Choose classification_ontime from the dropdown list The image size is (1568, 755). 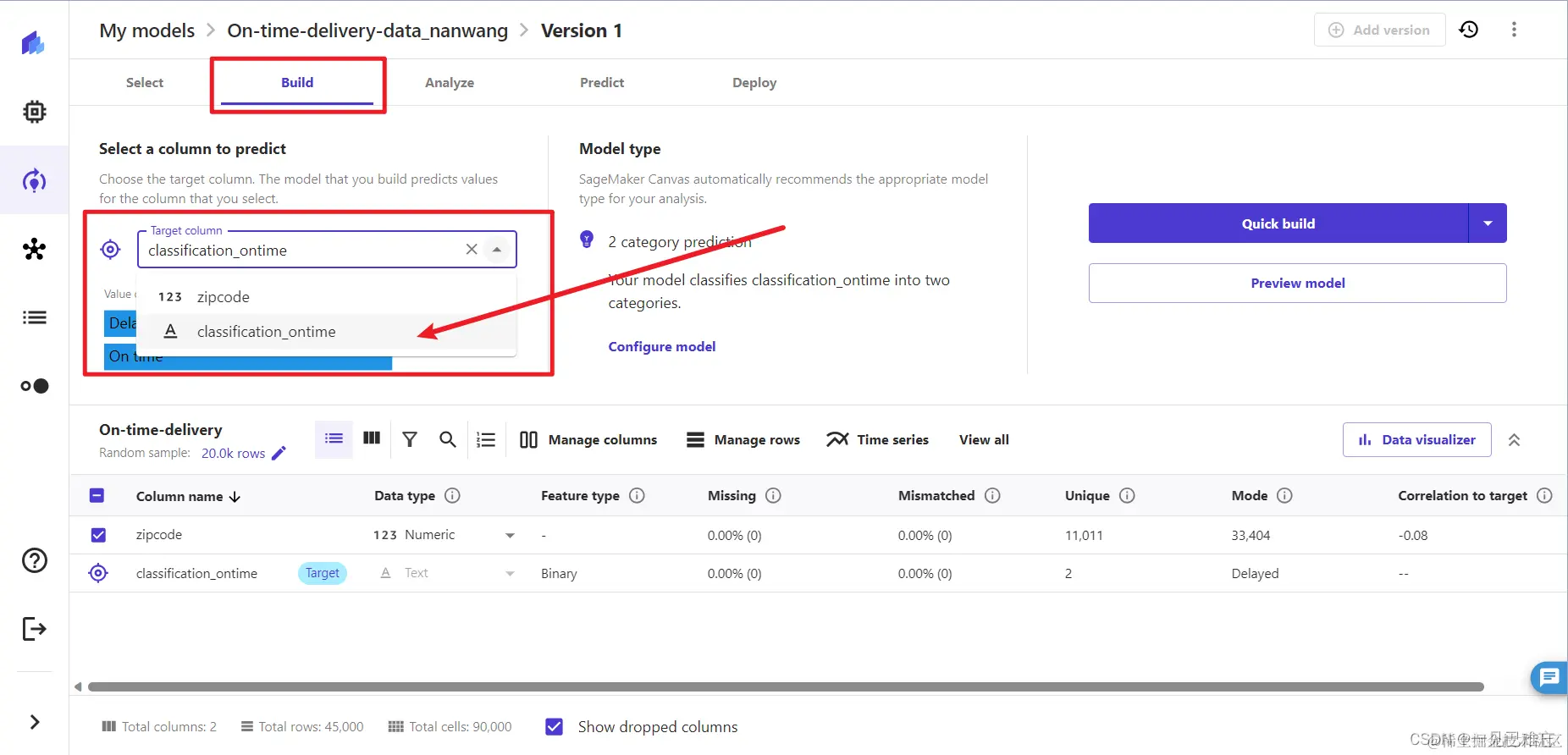(x=326, y=332)
